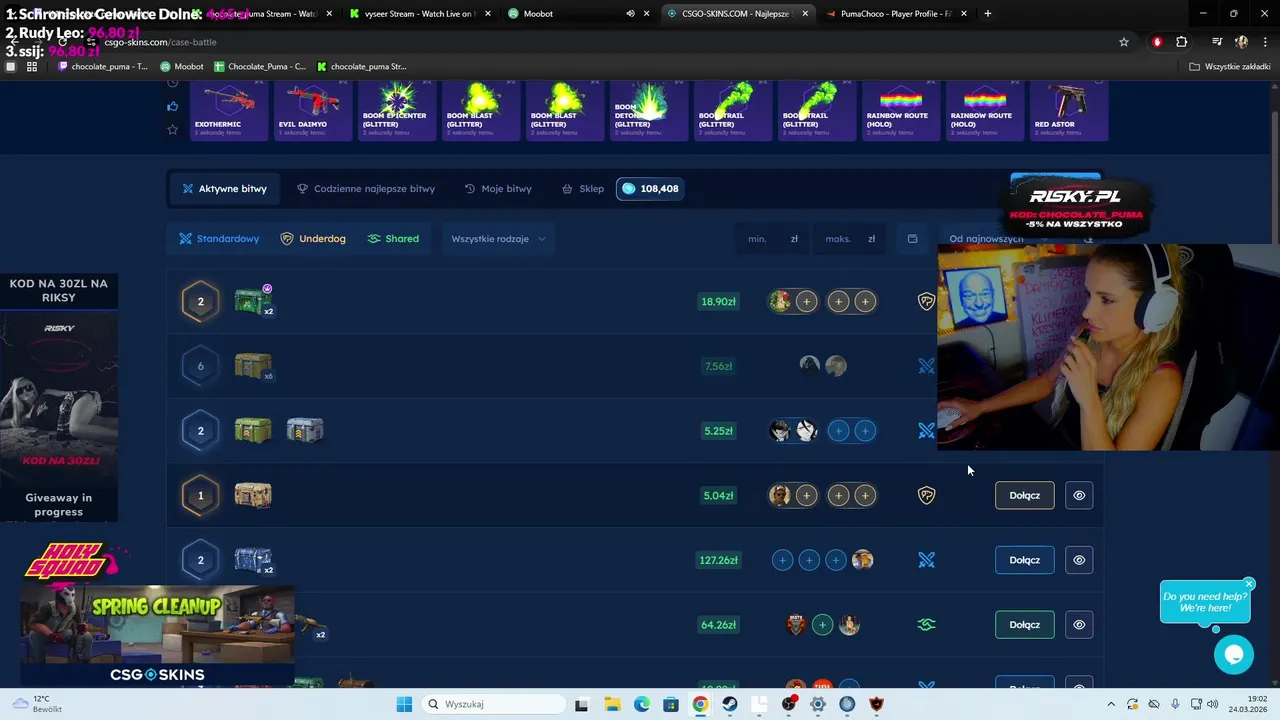Bookmark this page with star icon
Image resolution: width=1280 pixels, height=720 pixels.
[x=1124, y=42]
